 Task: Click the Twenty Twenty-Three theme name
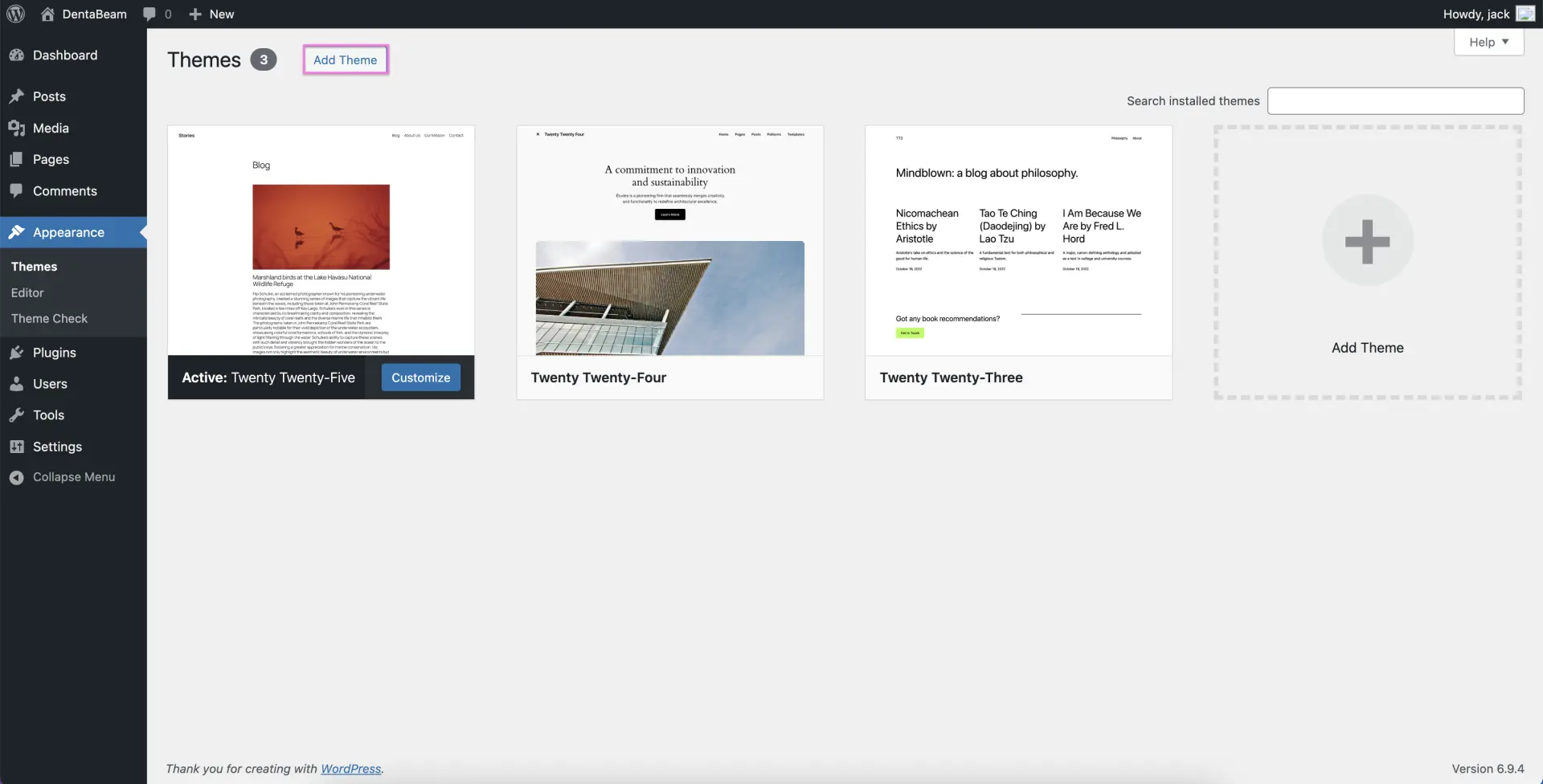click(951, 378)
